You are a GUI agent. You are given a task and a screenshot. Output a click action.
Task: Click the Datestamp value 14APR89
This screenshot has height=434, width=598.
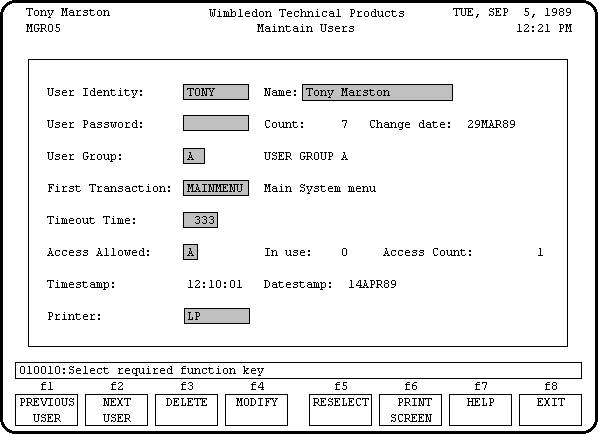pyautogui.click(x=372, y=285)
